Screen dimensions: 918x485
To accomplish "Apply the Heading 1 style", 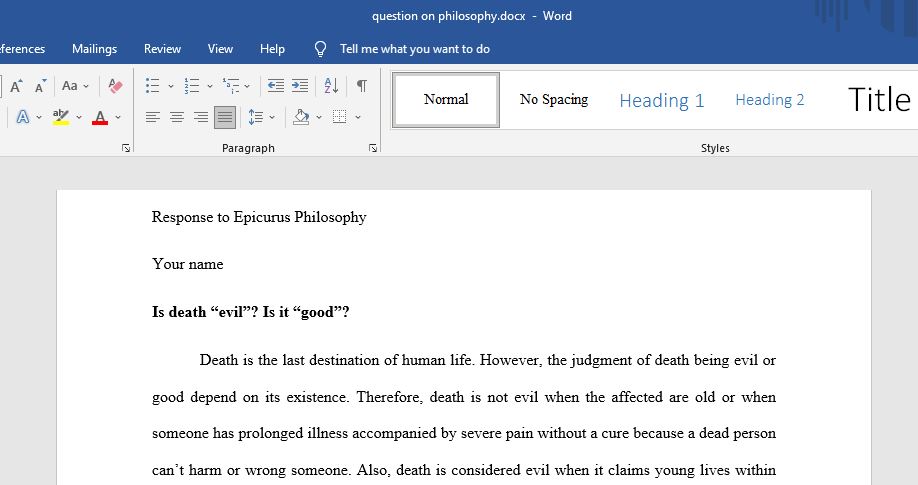I will pyautogui.click(x=662, y=100).
